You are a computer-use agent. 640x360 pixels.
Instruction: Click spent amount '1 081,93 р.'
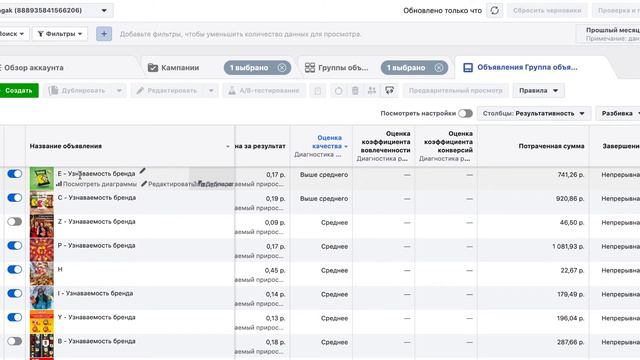(568, 247)
